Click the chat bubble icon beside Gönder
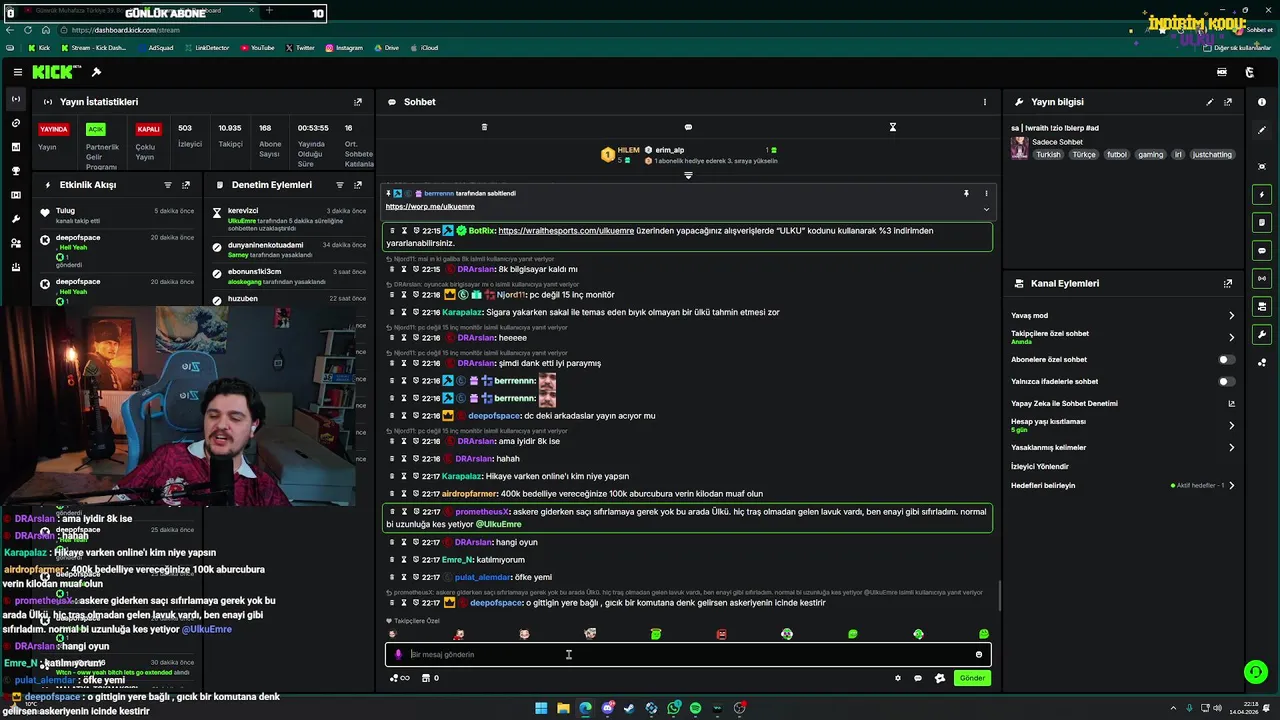The image size is (1280, 720). coord(918,678)
